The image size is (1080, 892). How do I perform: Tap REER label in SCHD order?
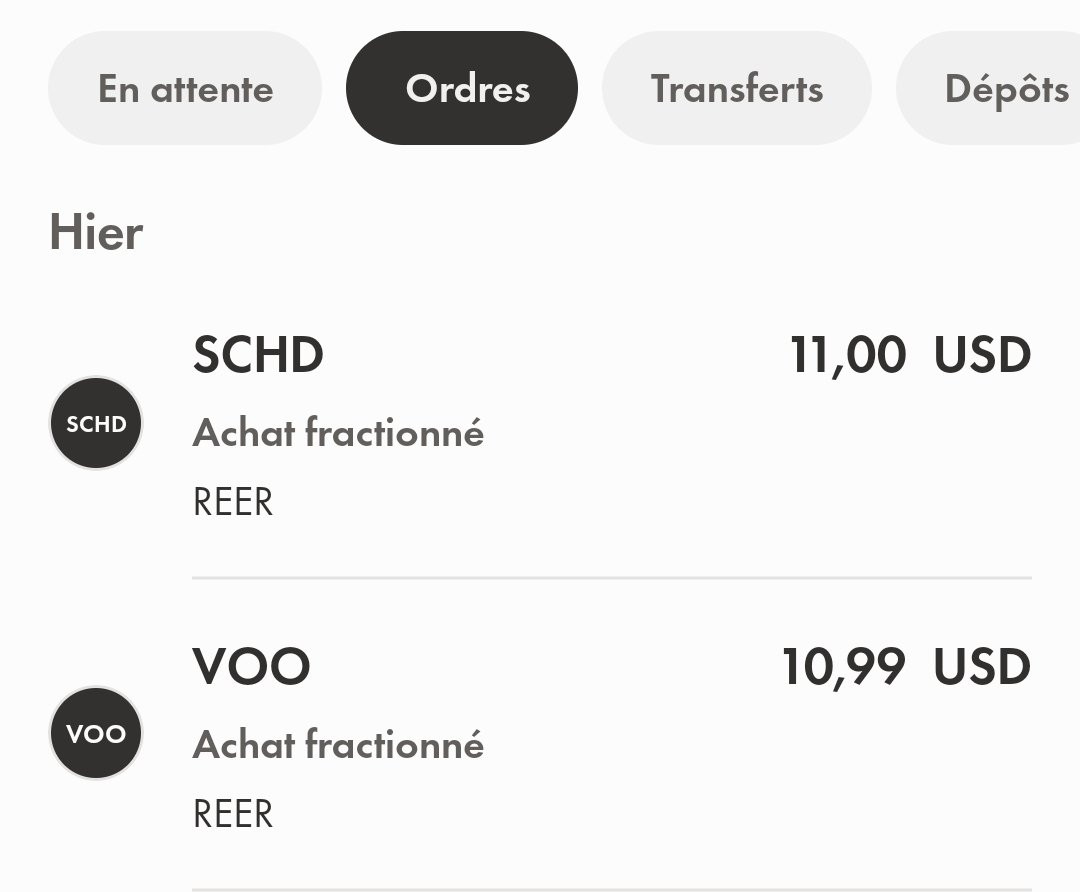pyautogui.click(x=232, y=501)
